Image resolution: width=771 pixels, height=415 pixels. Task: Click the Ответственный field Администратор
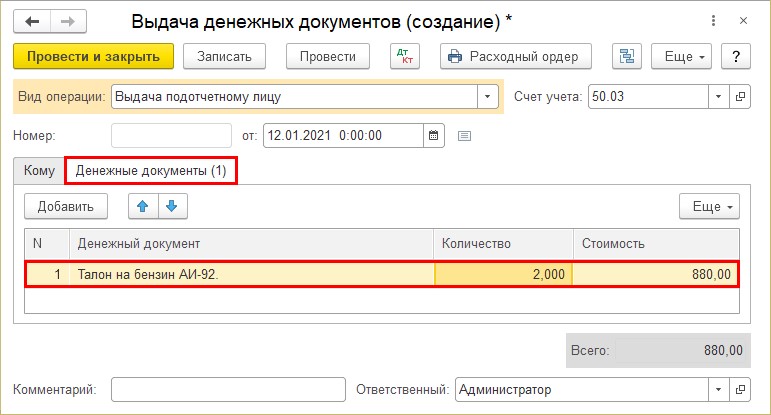coord(582,389)
